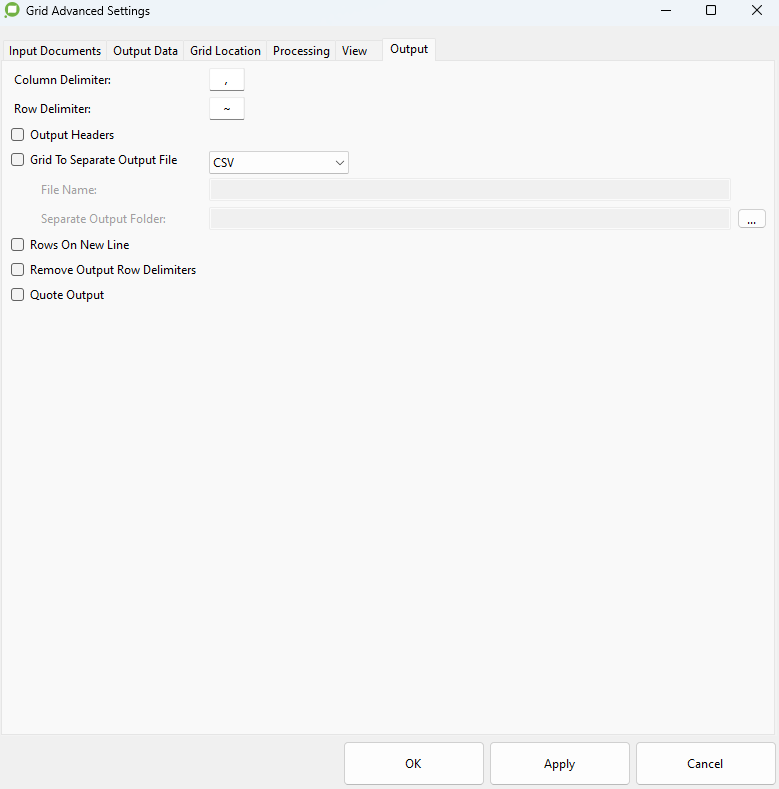Enable Remove Output Row Delimiters

pyautogui.click(x=18, y=270)
